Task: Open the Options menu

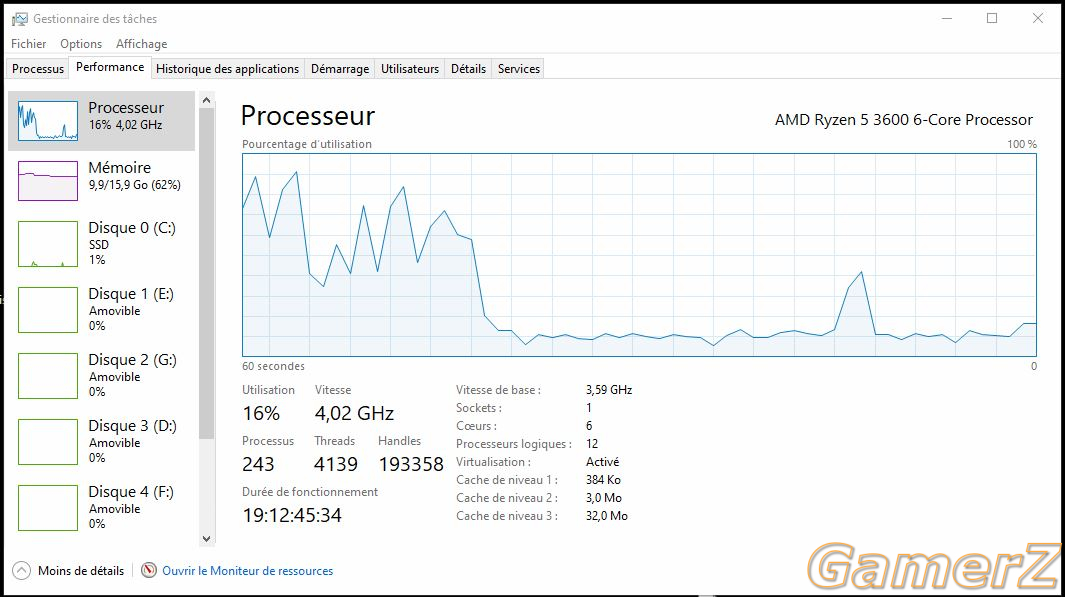Action: tap(81, 43)
